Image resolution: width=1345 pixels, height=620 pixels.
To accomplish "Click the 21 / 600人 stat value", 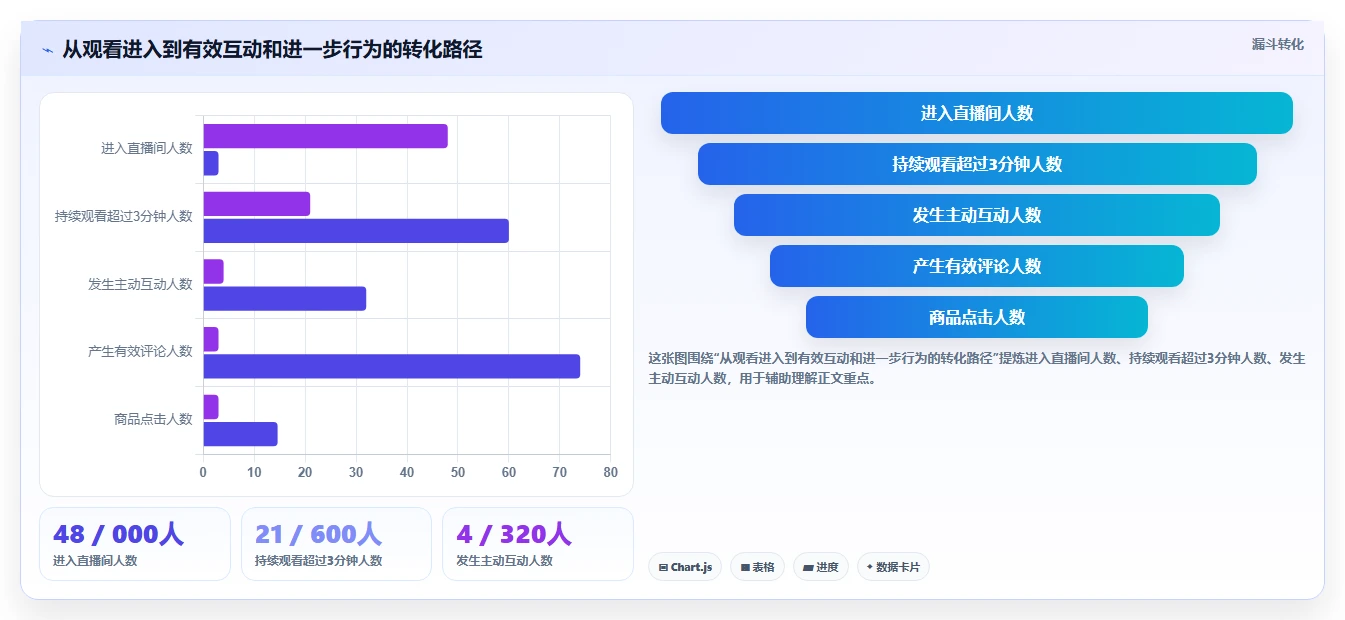I will coord(318,534).
